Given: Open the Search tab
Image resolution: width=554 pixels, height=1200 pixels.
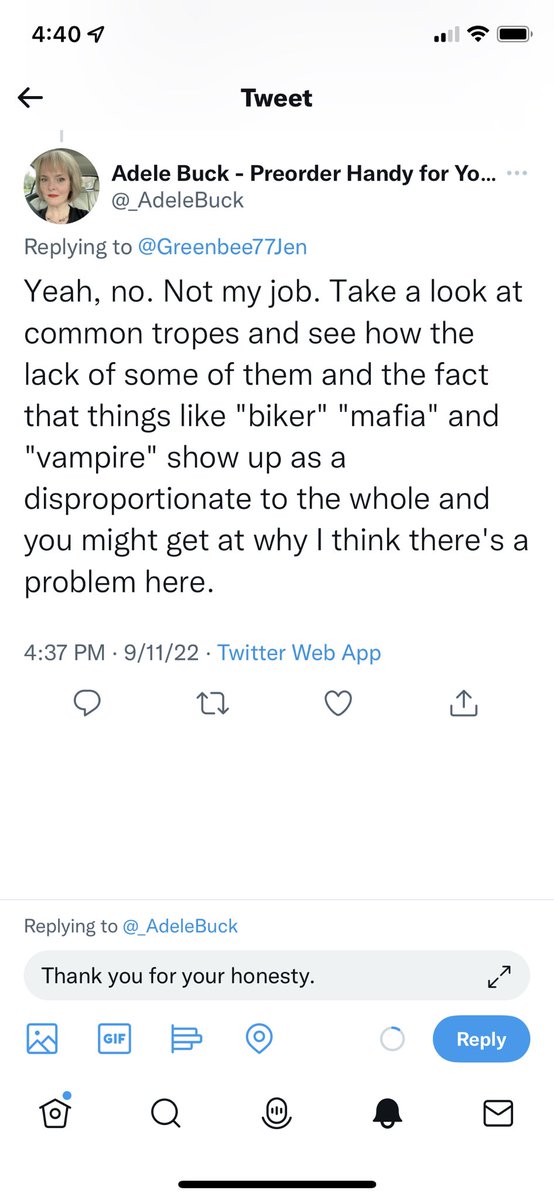Looking at the screenshot, I should point(166,1112).
